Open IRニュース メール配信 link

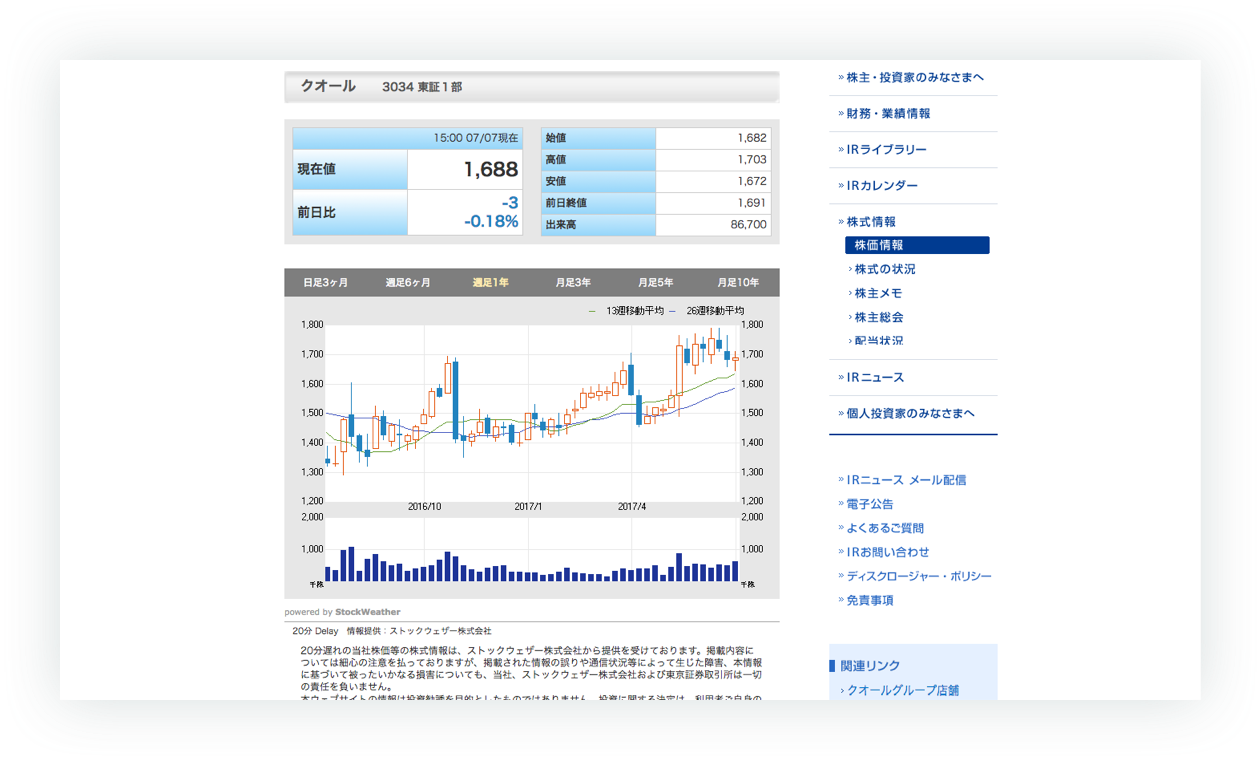click(906, 480)
